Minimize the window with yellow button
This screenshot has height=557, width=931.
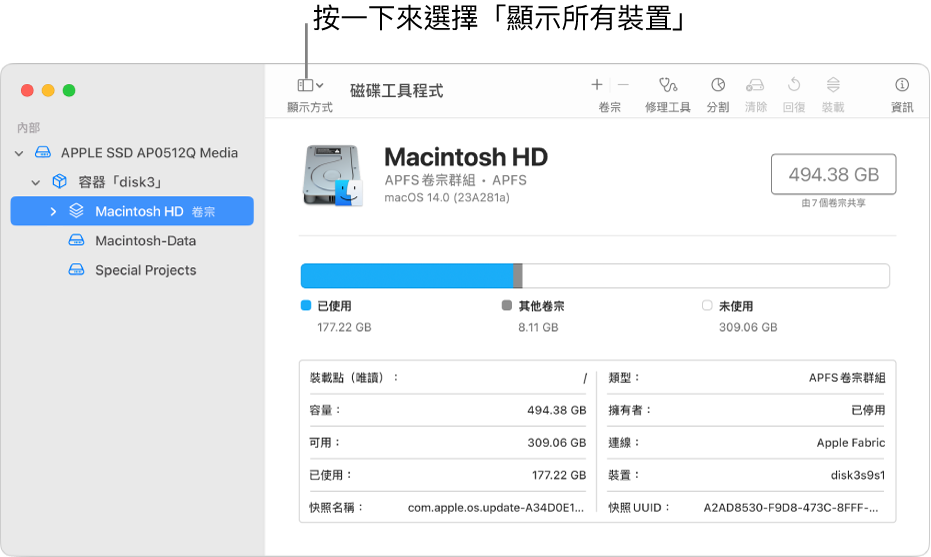(x=48, y=90)
